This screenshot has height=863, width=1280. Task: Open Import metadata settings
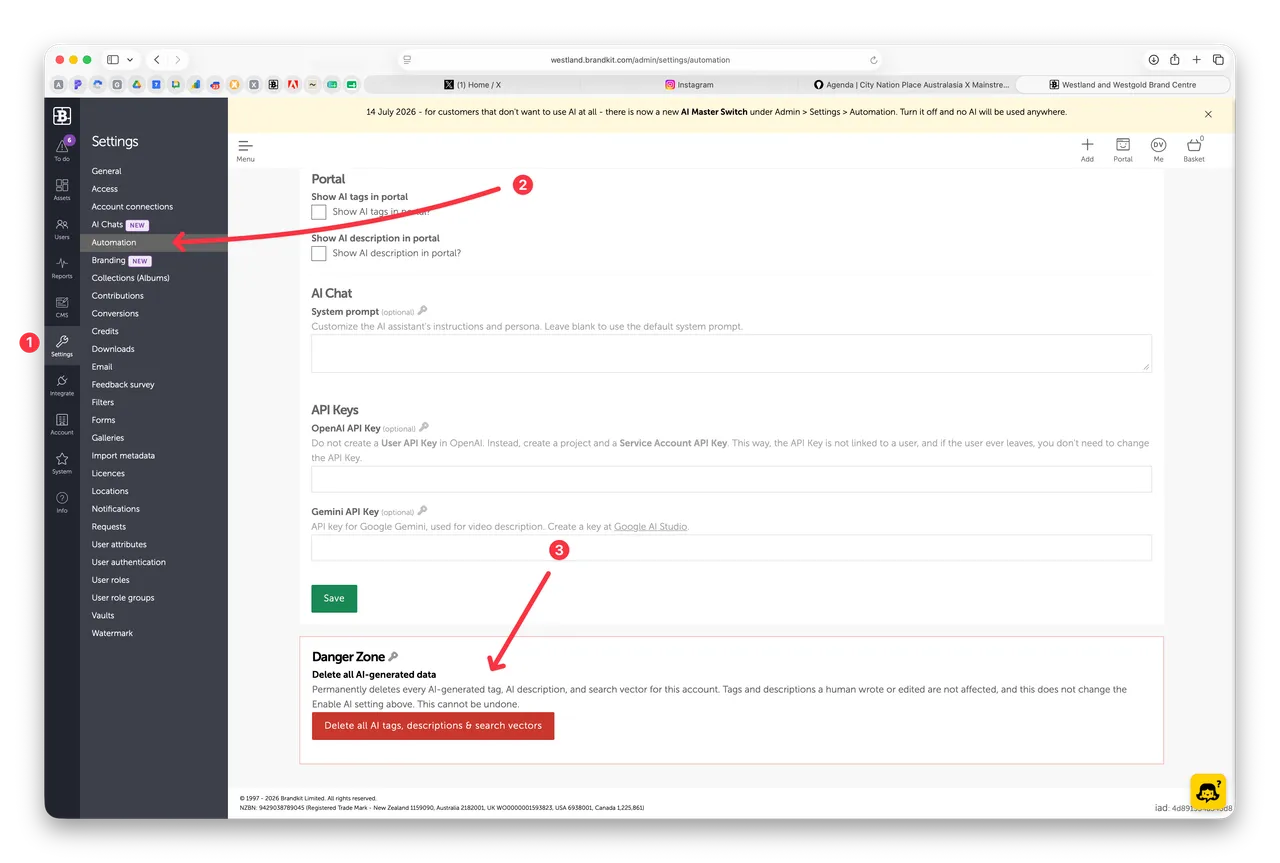click(x=123, y=456)
